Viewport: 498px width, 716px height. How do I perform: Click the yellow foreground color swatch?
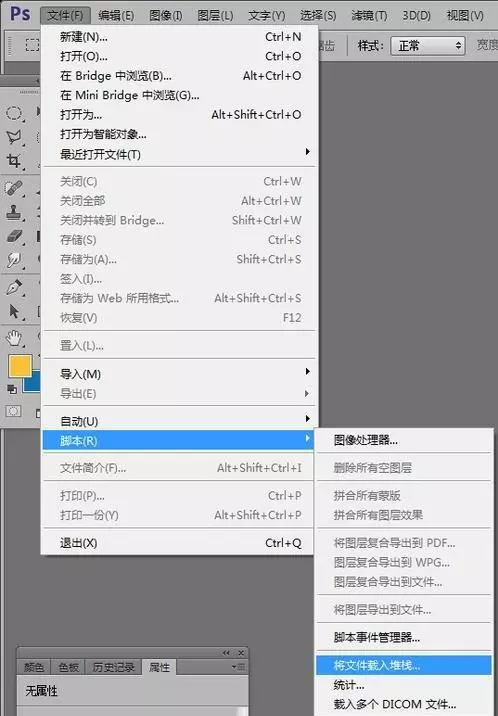20,366
